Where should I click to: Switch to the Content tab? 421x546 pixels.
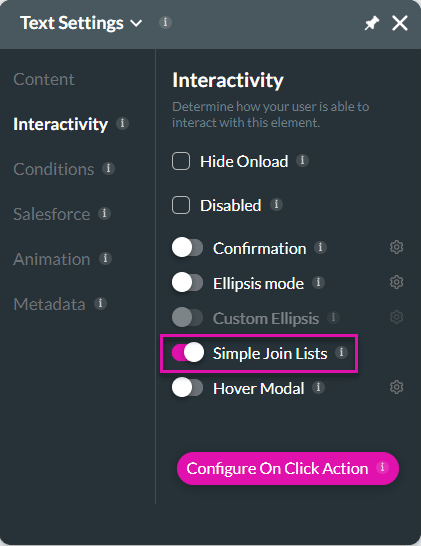[44, 79]
